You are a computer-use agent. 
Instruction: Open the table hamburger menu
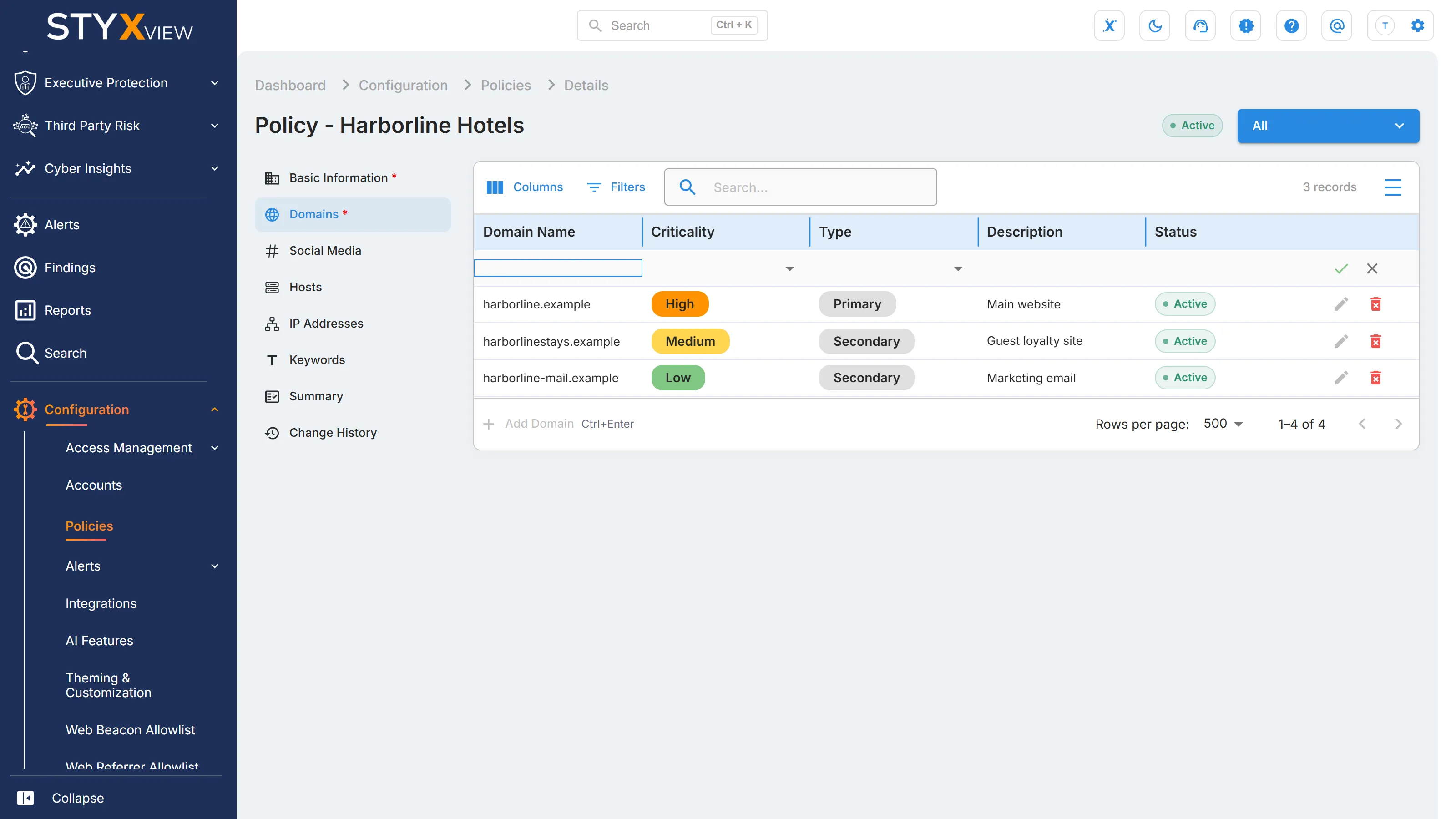click(x=1393, y=187)
